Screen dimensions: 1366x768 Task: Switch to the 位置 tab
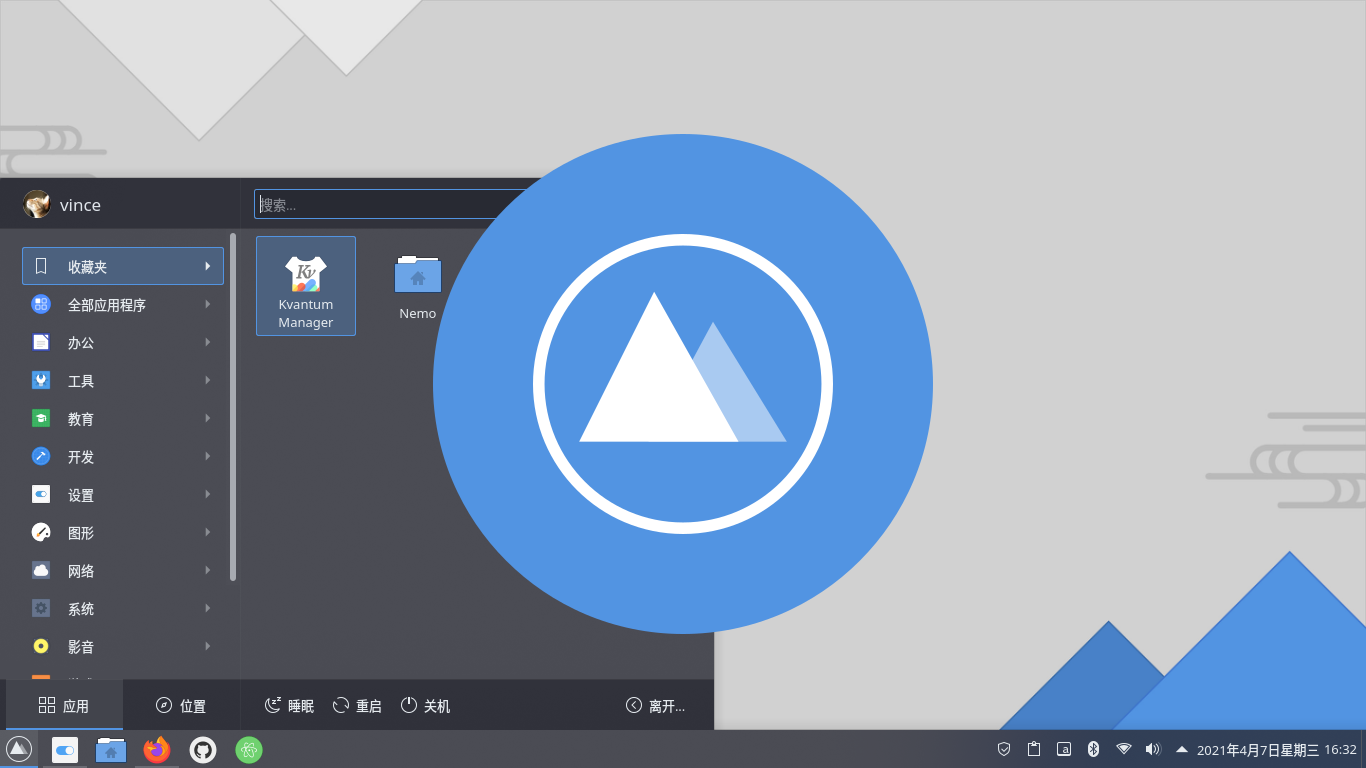click(182, 705)
